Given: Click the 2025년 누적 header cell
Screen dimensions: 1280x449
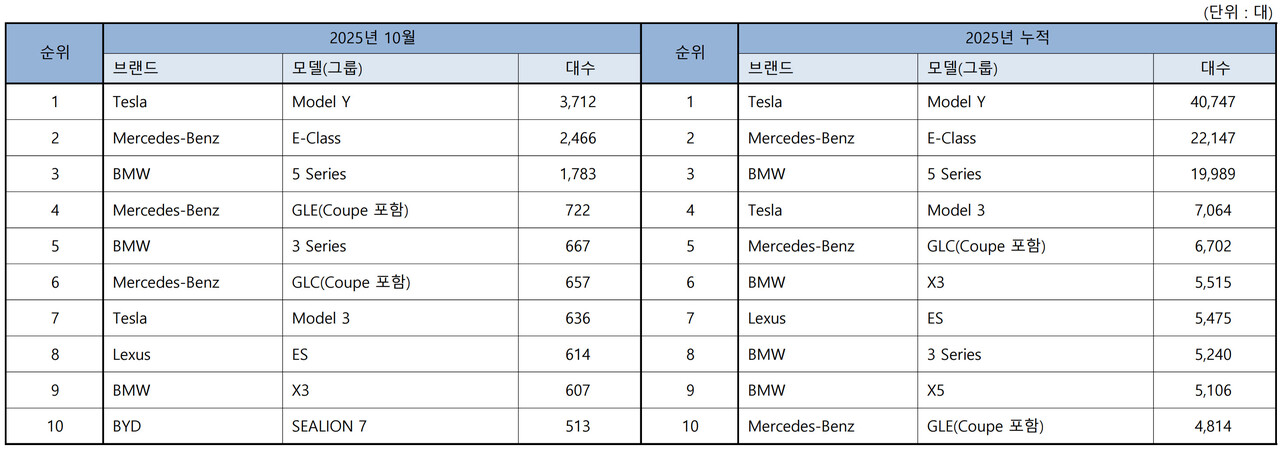Looking at the screenshot, I should (1007, 39).
